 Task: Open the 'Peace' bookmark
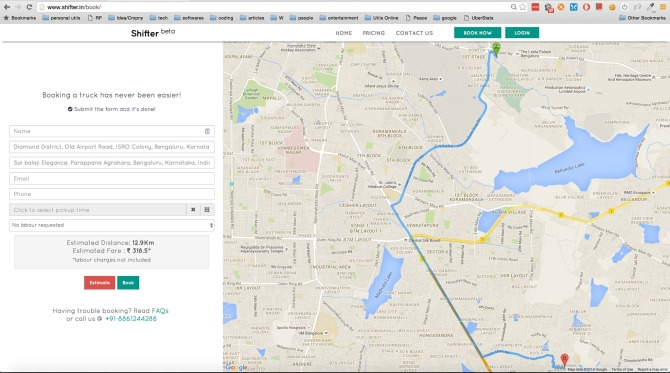tap(416, 18)
